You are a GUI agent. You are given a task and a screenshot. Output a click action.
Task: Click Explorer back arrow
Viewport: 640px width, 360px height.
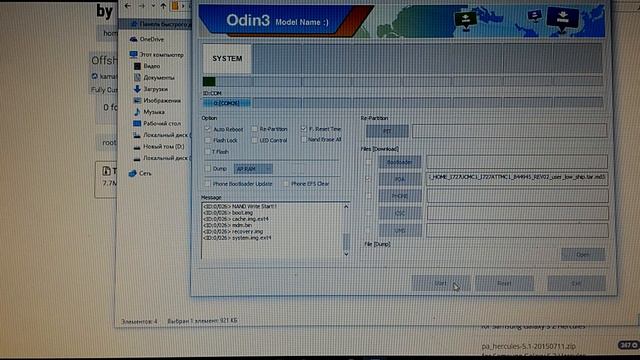pos(127,6)
